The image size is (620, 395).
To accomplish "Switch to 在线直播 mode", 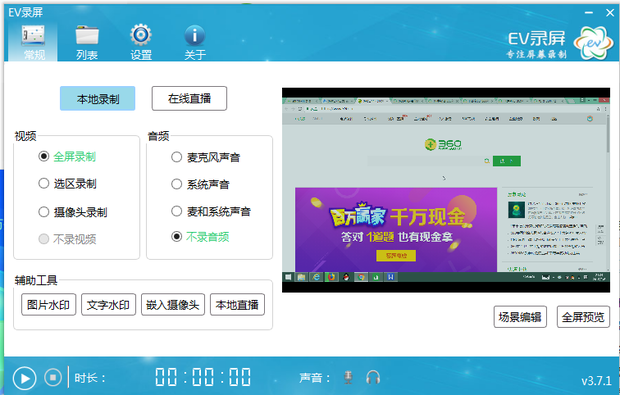I will 189,98.
